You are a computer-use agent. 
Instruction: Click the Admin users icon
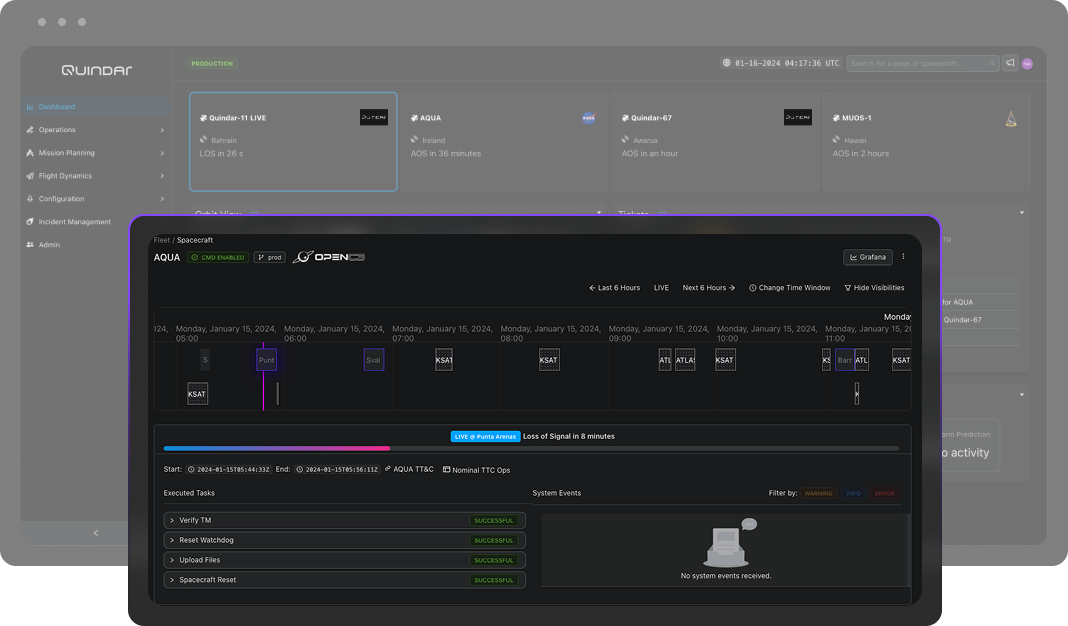(30, 245)
